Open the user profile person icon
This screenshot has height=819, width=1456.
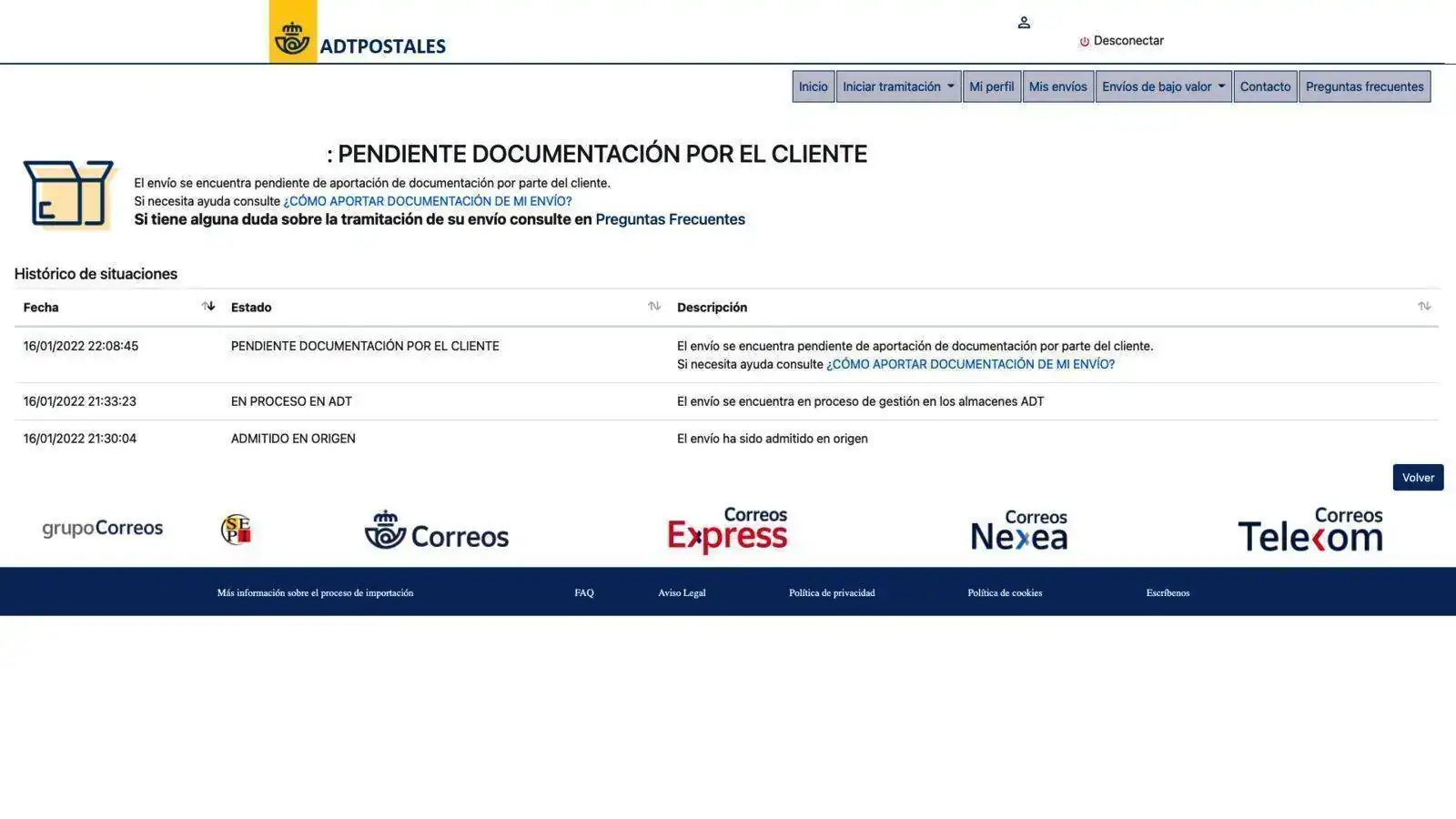click(1024, 23)
